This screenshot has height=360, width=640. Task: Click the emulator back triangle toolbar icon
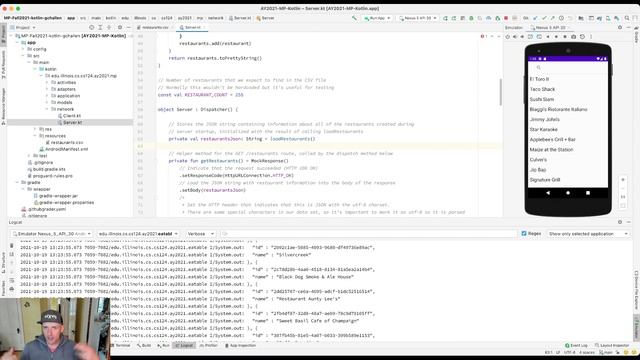[x=548, y=37]
